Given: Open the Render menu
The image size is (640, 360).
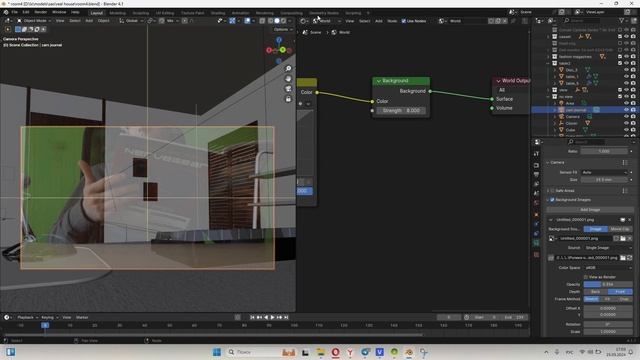Looking at the screenshot, I should [x=41, y=12].
